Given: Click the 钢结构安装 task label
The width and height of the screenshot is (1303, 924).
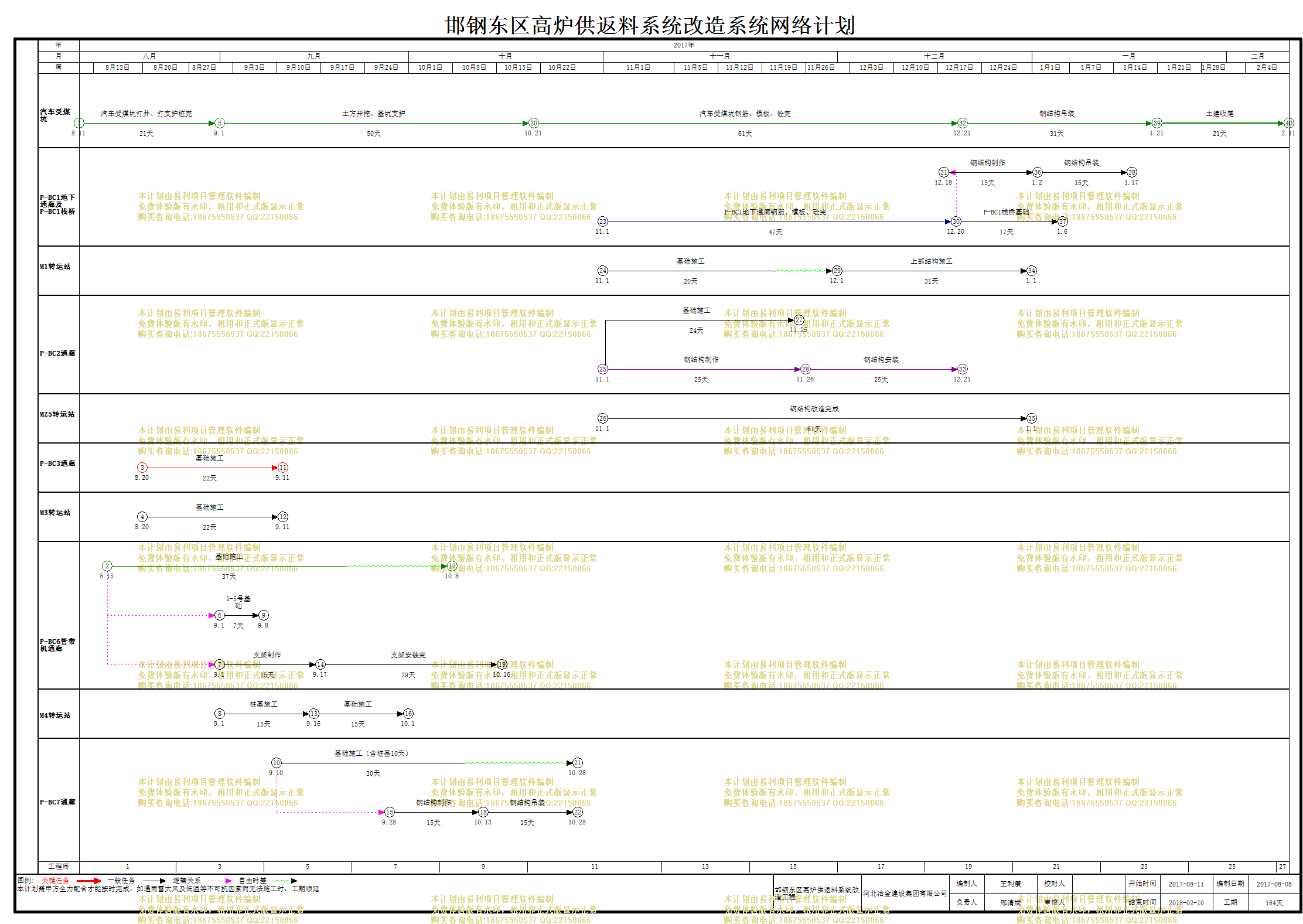Looking at the screenshot, I should (x=881, y=360).
